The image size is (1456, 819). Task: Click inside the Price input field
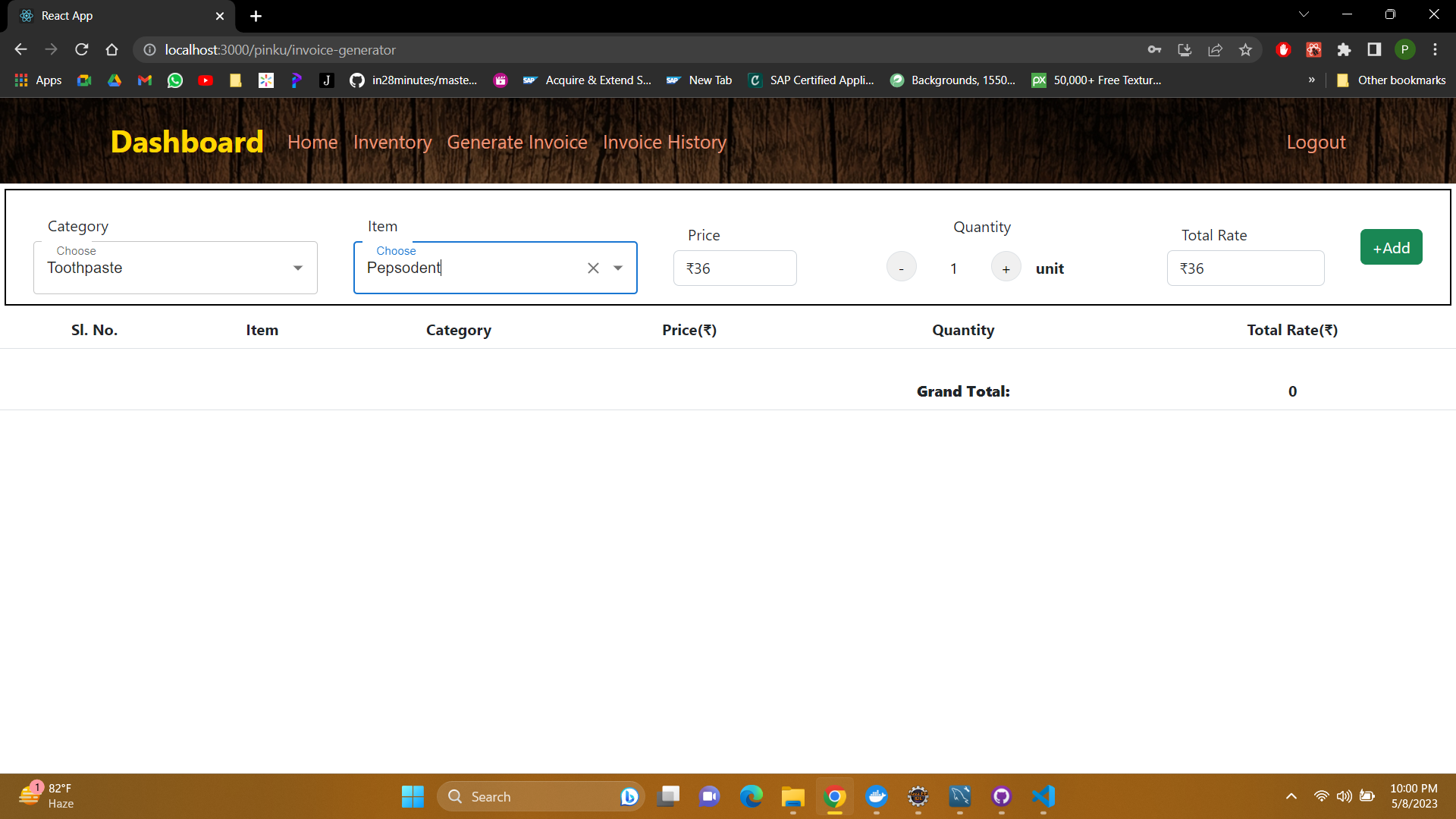click(735, 268)
